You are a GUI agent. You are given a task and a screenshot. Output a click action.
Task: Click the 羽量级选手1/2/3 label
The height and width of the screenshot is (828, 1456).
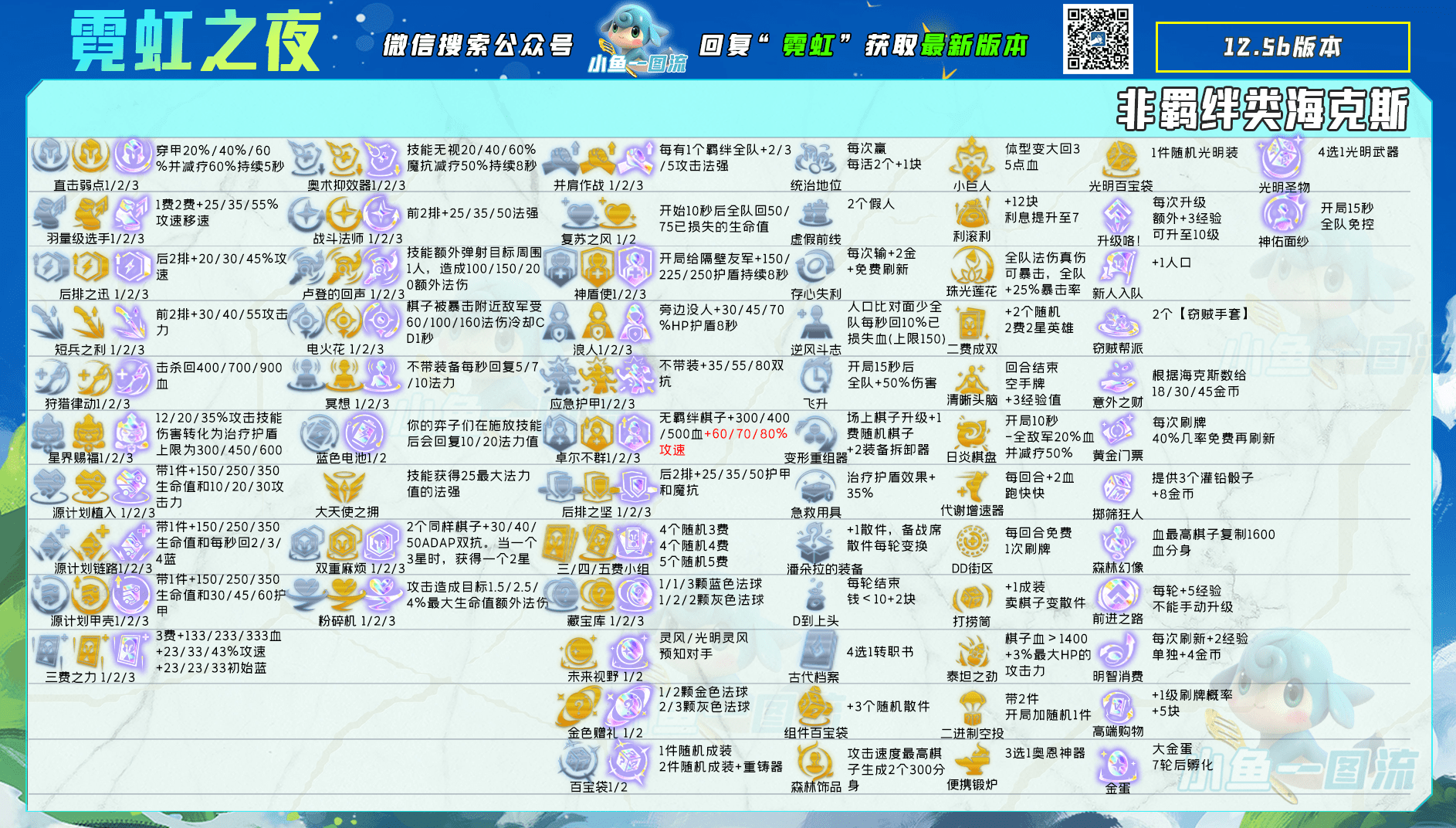(96, 239)
